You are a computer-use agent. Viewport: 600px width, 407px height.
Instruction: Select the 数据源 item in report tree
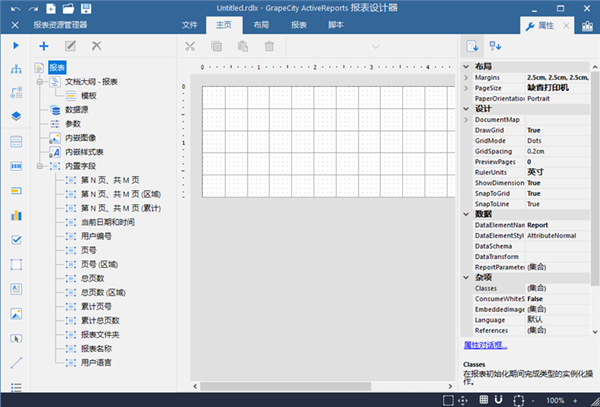(79, 109)
